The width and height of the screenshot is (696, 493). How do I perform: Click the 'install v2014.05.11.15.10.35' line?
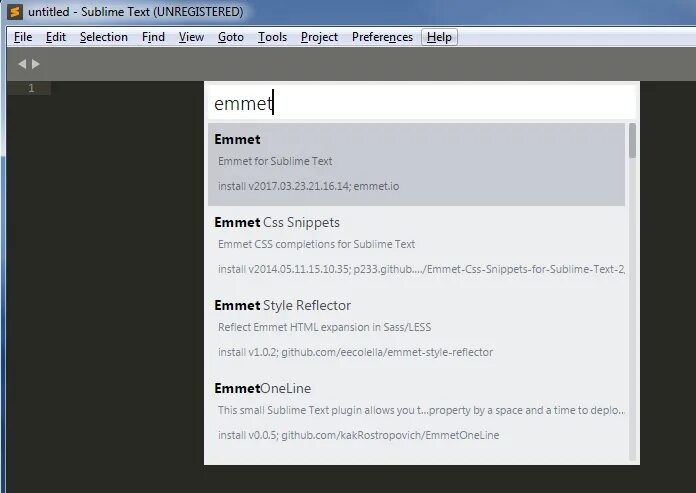[x=421, y=269]
